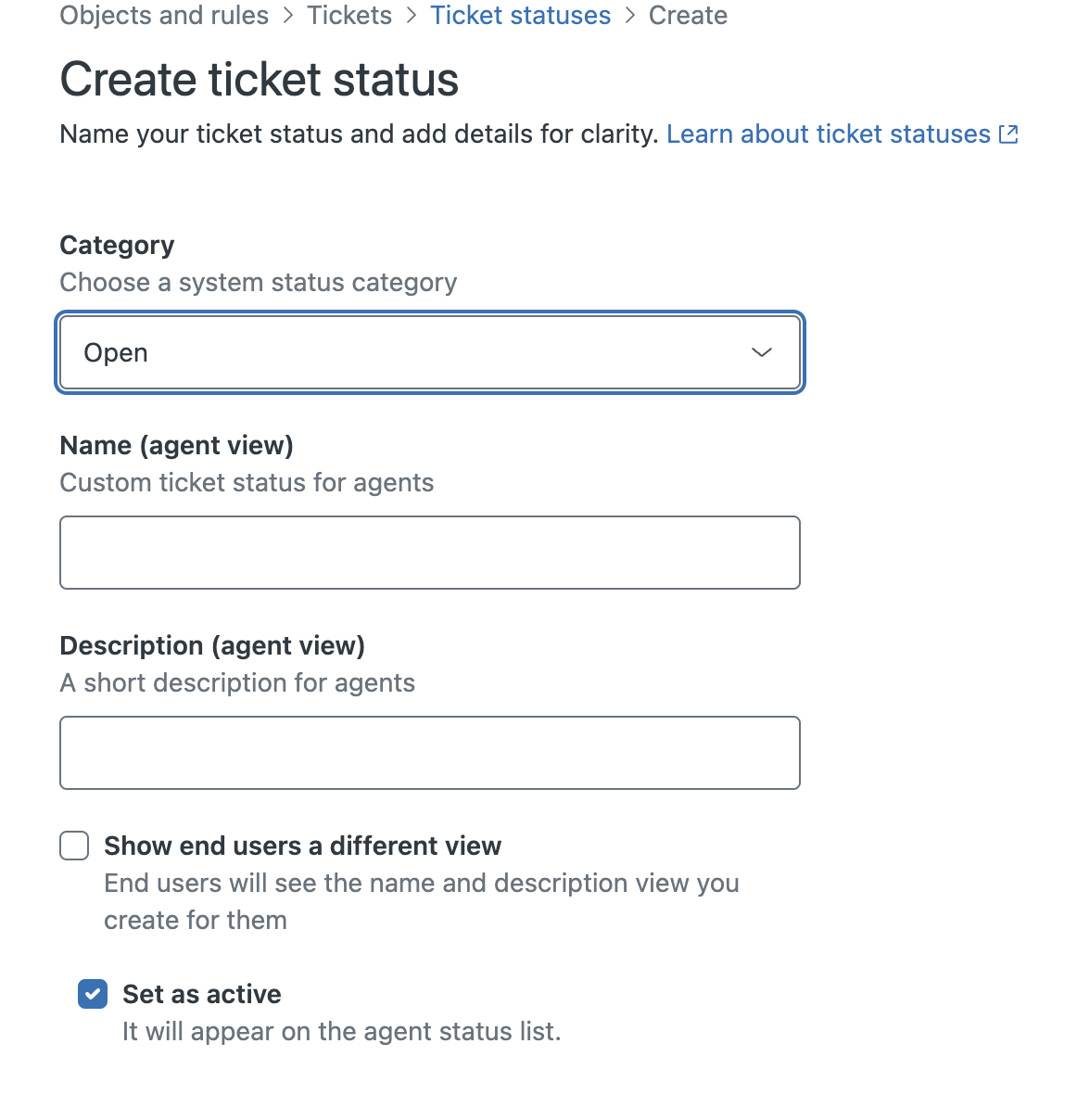This screenshot has width=1090, height=1120.
Task: Click the Create breadcrumb item
Action: [x=688, y=16]
